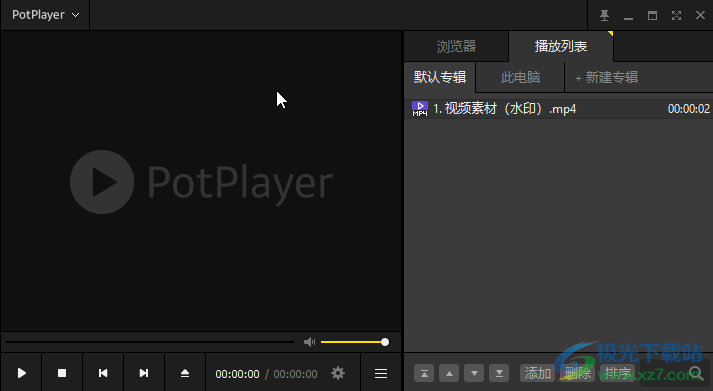The image size is (713, 391).
Task: Search the playlist with the magnifier icon
Action: pyautogui.click(x=696, y=373)
